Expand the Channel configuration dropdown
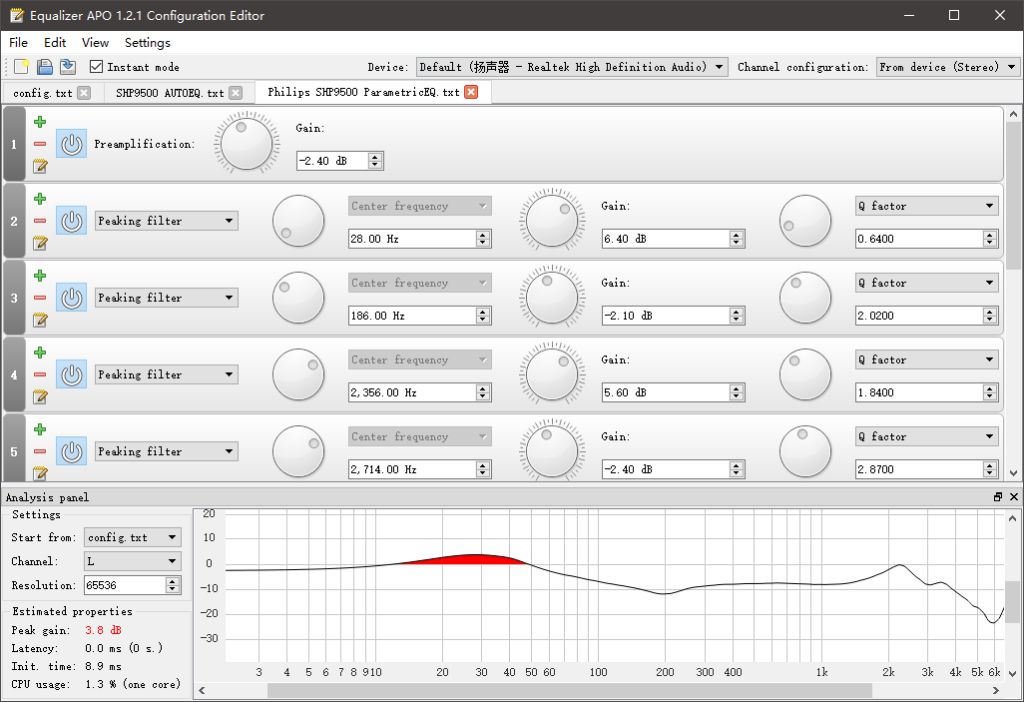The height and width of the screenshot is (702, 1024). pyautogui.click(x=947, y=67)
